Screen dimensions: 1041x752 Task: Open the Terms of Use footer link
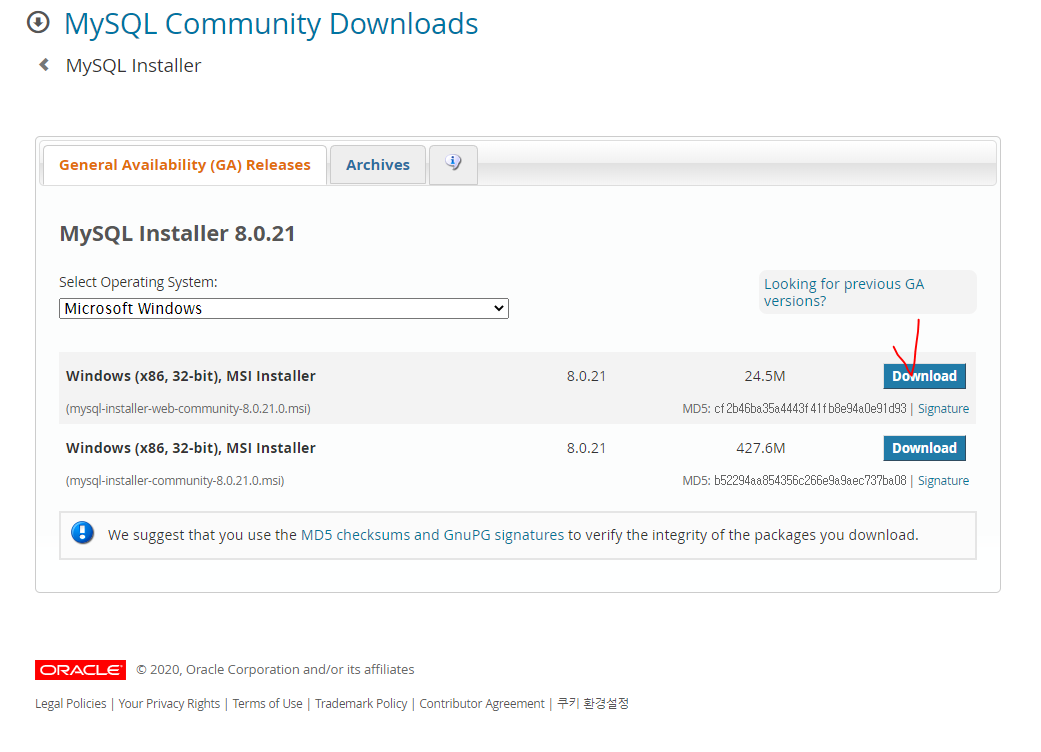(268, 704)
